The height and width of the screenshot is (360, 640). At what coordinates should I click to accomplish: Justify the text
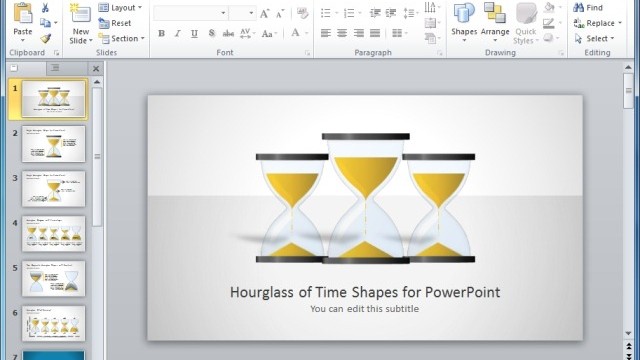tap(375, 33)
